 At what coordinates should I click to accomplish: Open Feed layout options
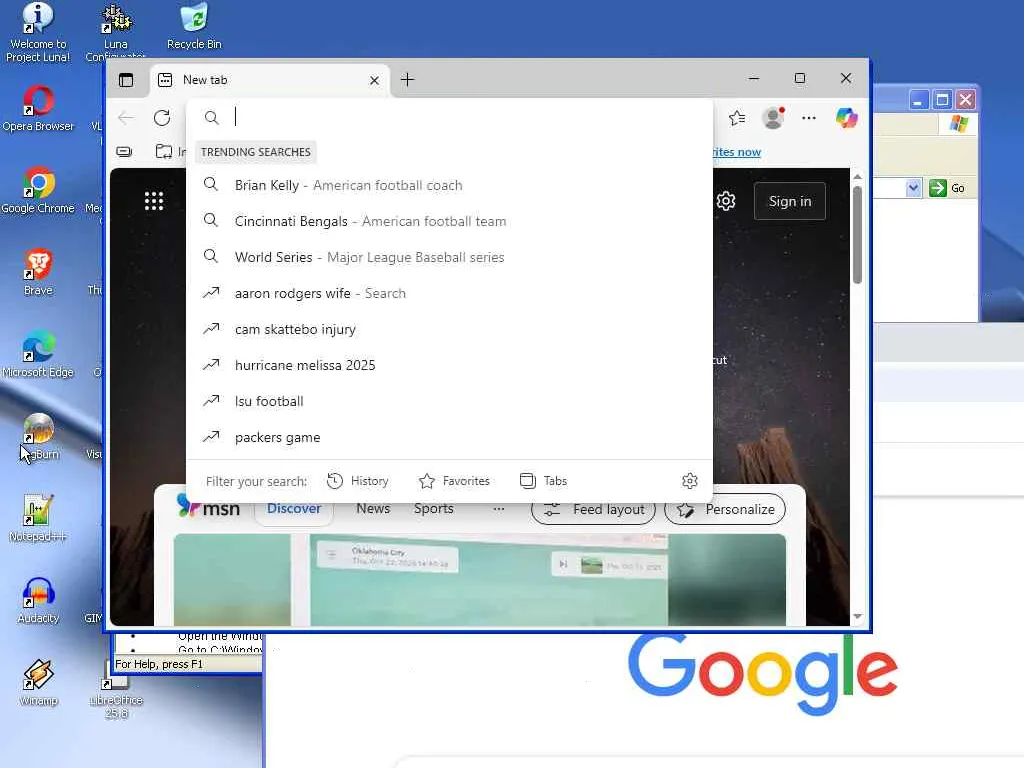pyautogui.click(x=593, y=509)
